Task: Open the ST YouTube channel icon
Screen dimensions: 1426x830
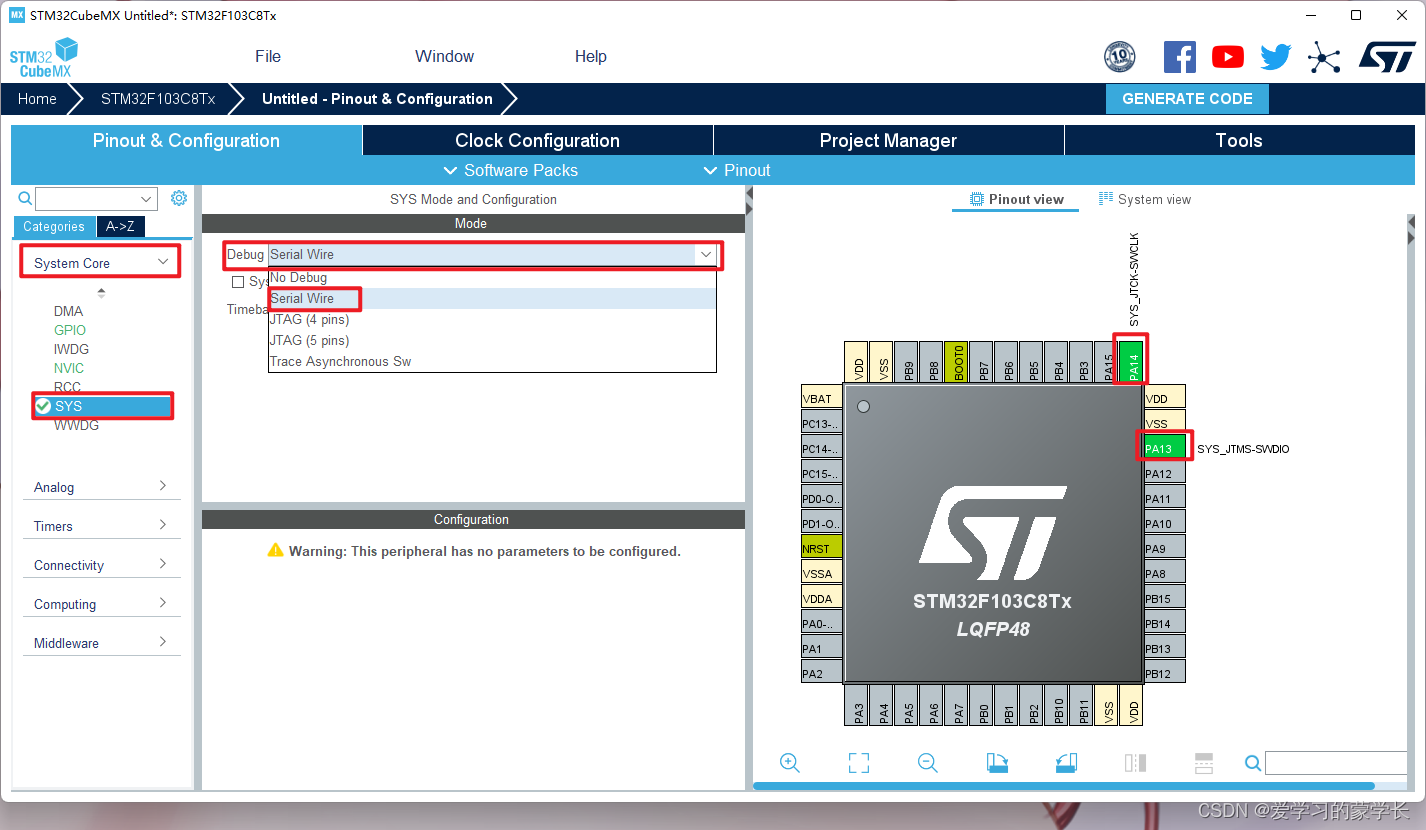Action: coord(1227,57)
